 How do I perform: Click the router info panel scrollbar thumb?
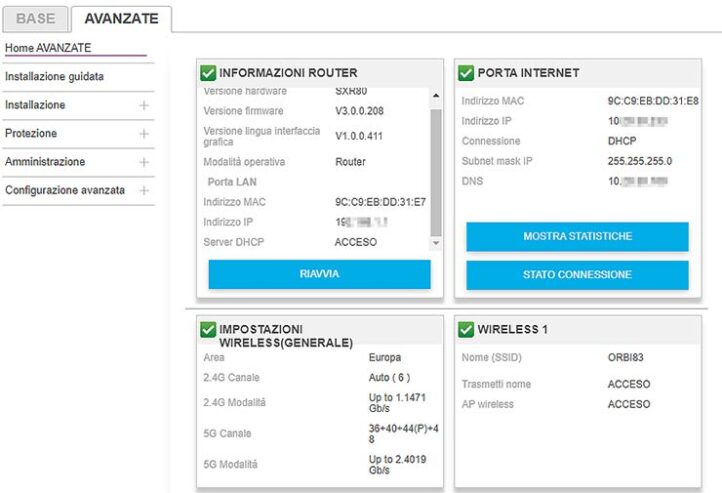[x=435, y=170]
